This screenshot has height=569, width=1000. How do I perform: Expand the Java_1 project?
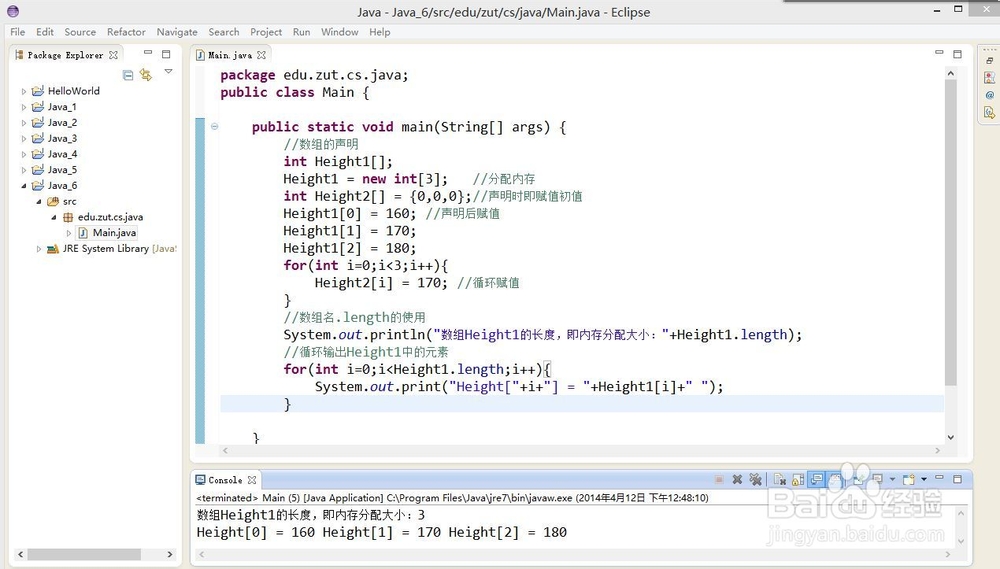(24, 107)
